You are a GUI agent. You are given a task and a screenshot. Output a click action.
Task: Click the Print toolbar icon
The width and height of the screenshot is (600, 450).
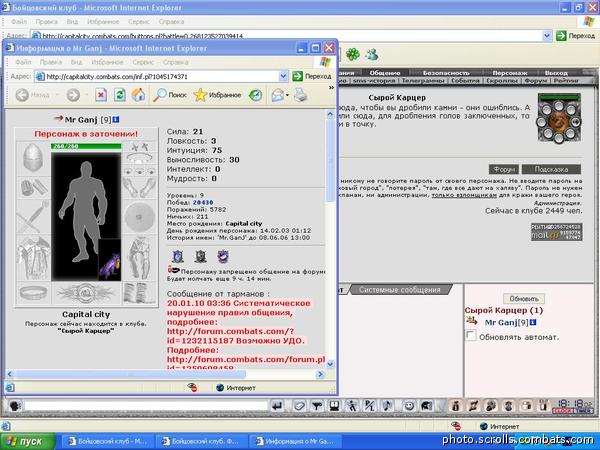pyautogui.click(x=300, y=95)
